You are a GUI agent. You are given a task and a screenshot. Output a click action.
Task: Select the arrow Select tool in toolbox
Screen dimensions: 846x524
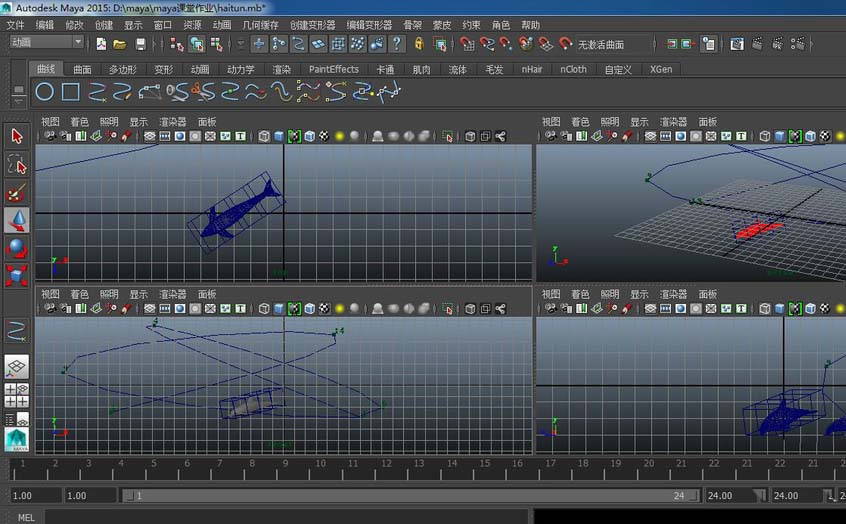(x=17, y=137)
